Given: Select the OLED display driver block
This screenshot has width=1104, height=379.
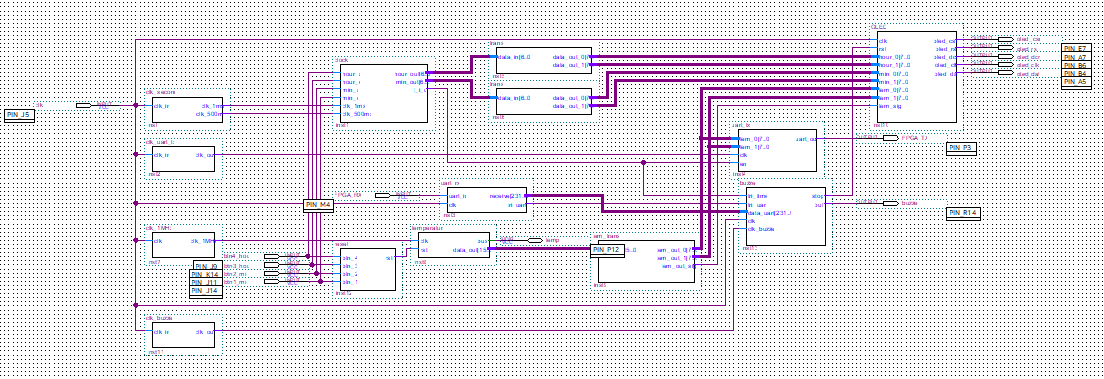Looking at the screenshot, I should click(x=917, y=77).
